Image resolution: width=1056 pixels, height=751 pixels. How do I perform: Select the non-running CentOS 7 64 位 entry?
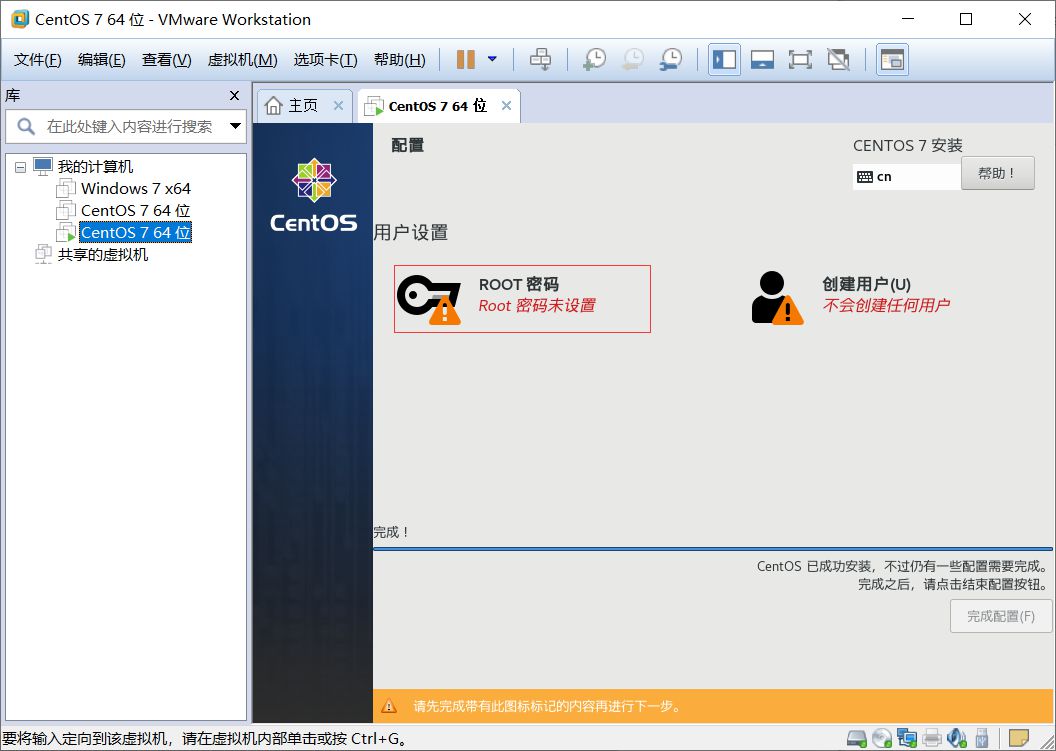click(x=136, y=210)
